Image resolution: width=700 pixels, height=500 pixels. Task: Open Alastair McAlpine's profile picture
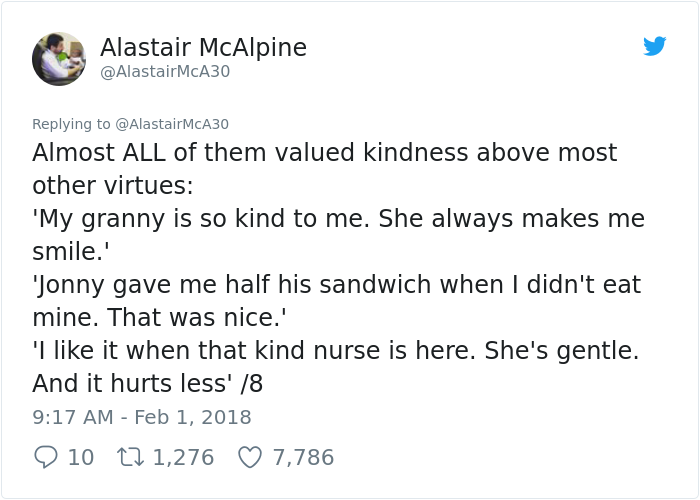coord(58,58)
